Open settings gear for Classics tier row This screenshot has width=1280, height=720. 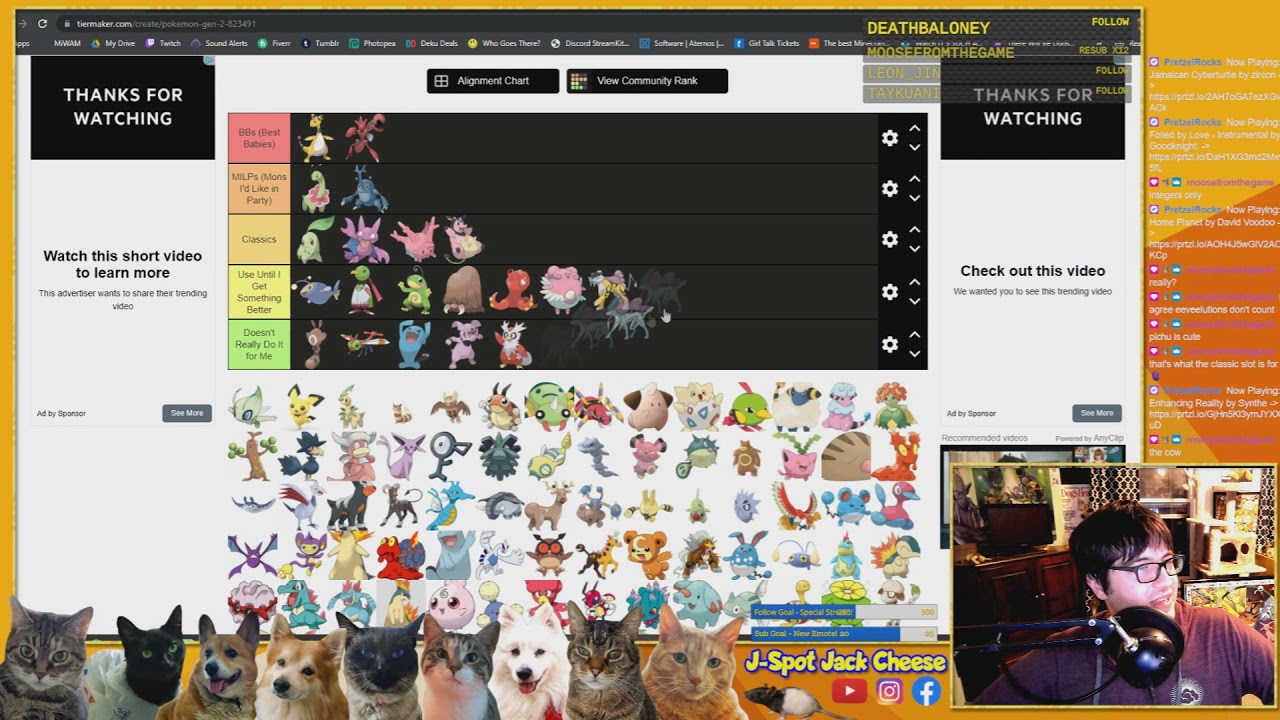889,240
